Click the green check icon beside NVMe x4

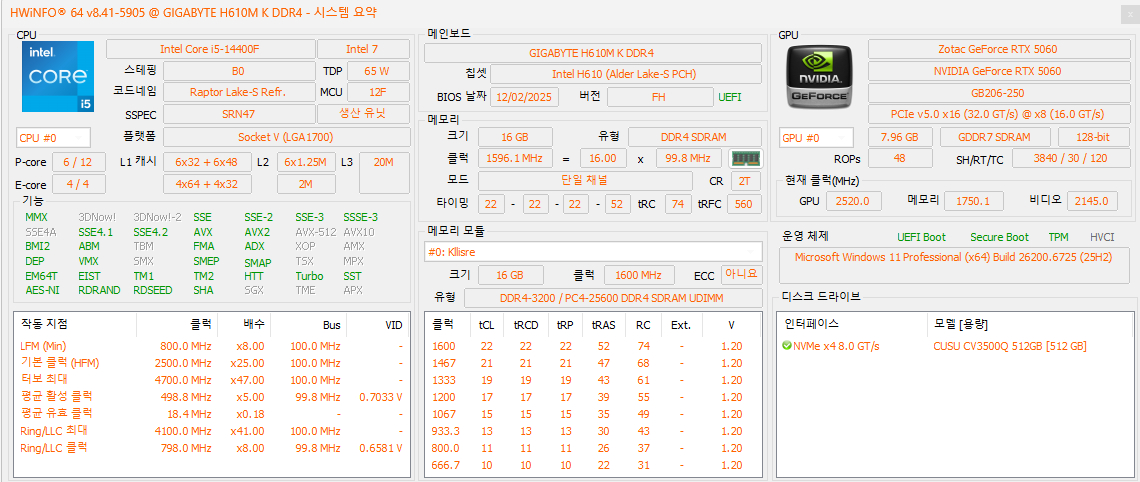[787, 346]
